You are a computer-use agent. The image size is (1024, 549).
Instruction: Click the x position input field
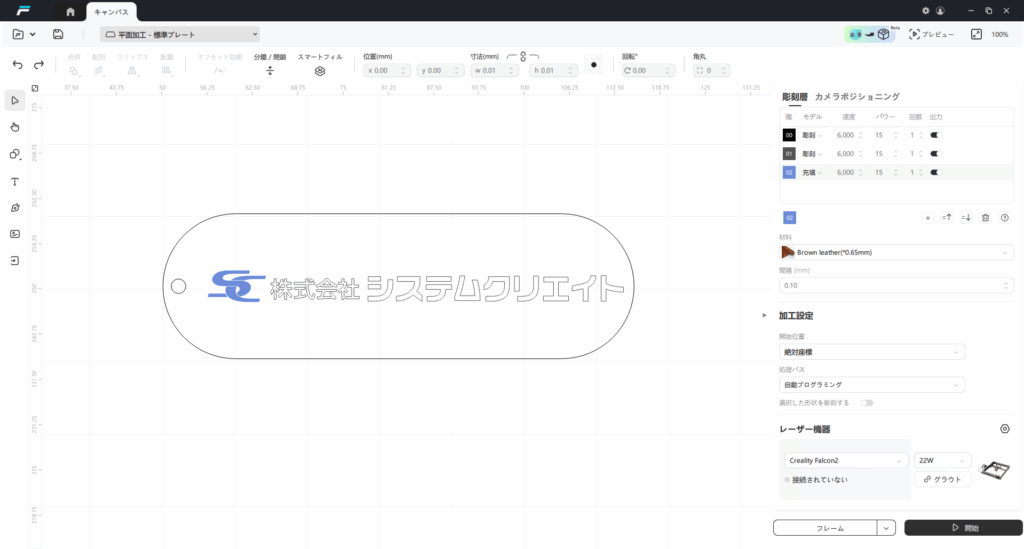click(x=387, y=71)
